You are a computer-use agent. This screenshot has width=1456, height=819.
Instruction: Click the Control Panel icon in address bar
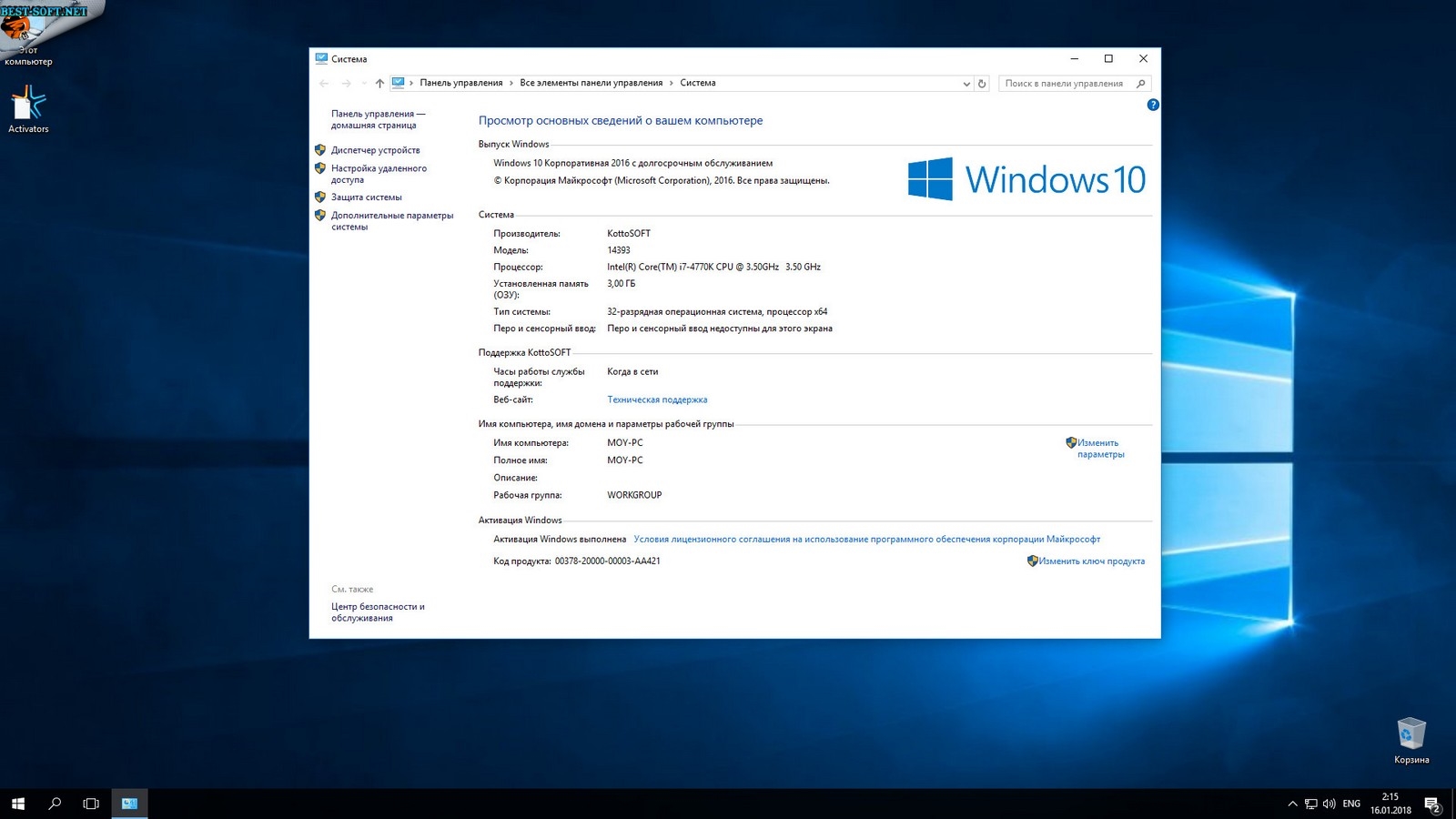399,83
